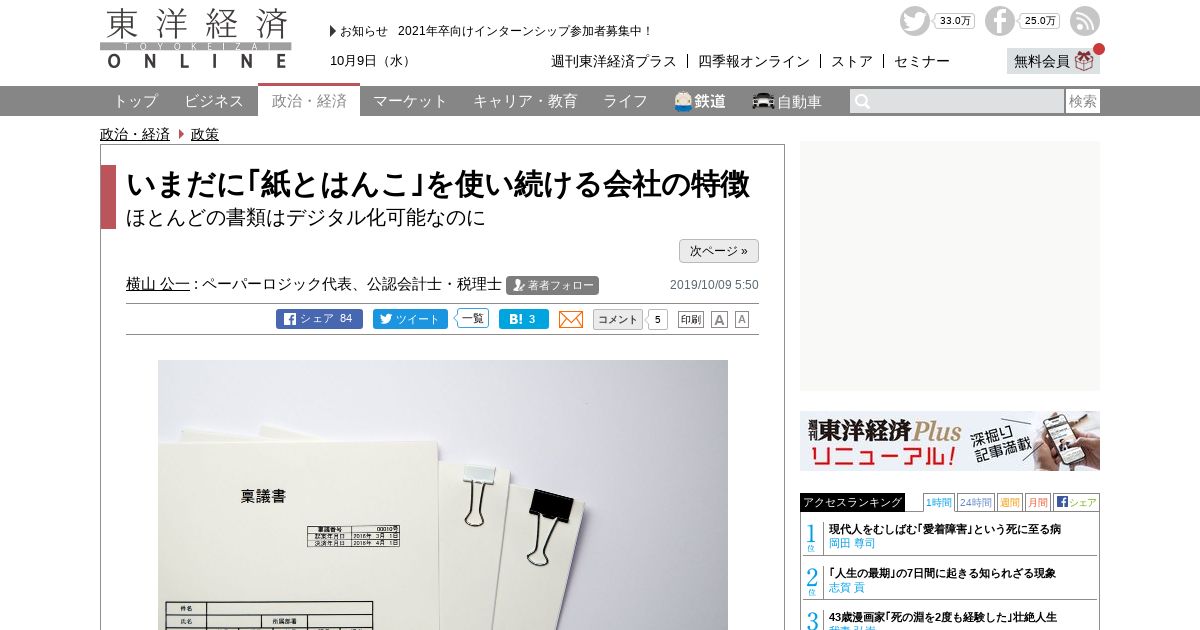Image resolution: width=1200 pixels, height=630 pixels.
Task: Select the small font size A icon
Action: 742,319
